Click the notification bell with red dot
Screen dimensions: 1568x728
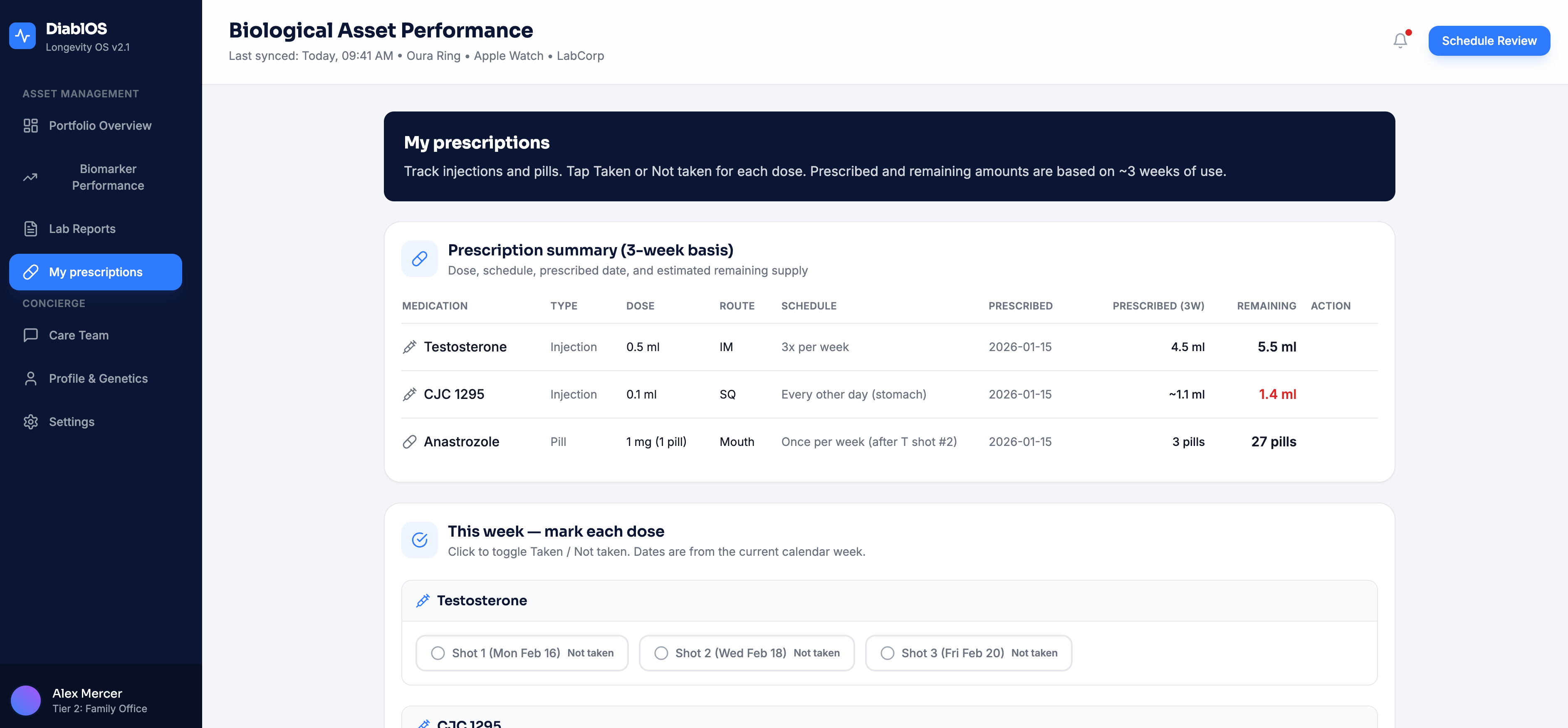point(1400,40)
